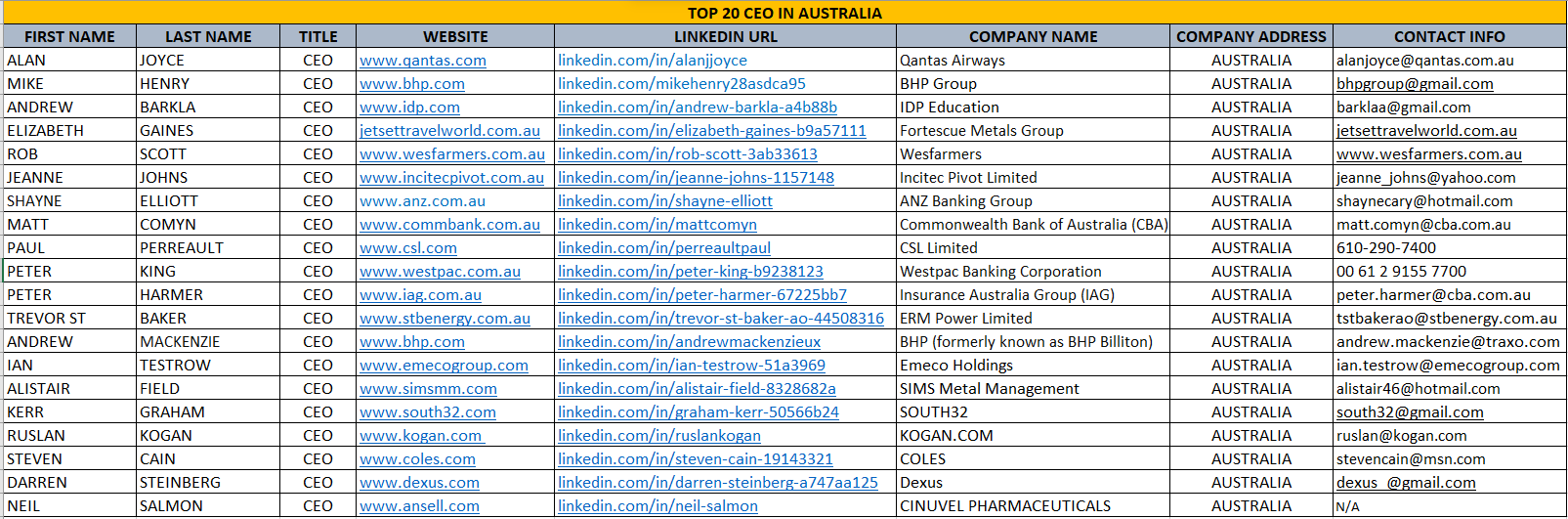Open www.south32.com website link
Screen dimensions: 1568x519
tap(428, 412)
